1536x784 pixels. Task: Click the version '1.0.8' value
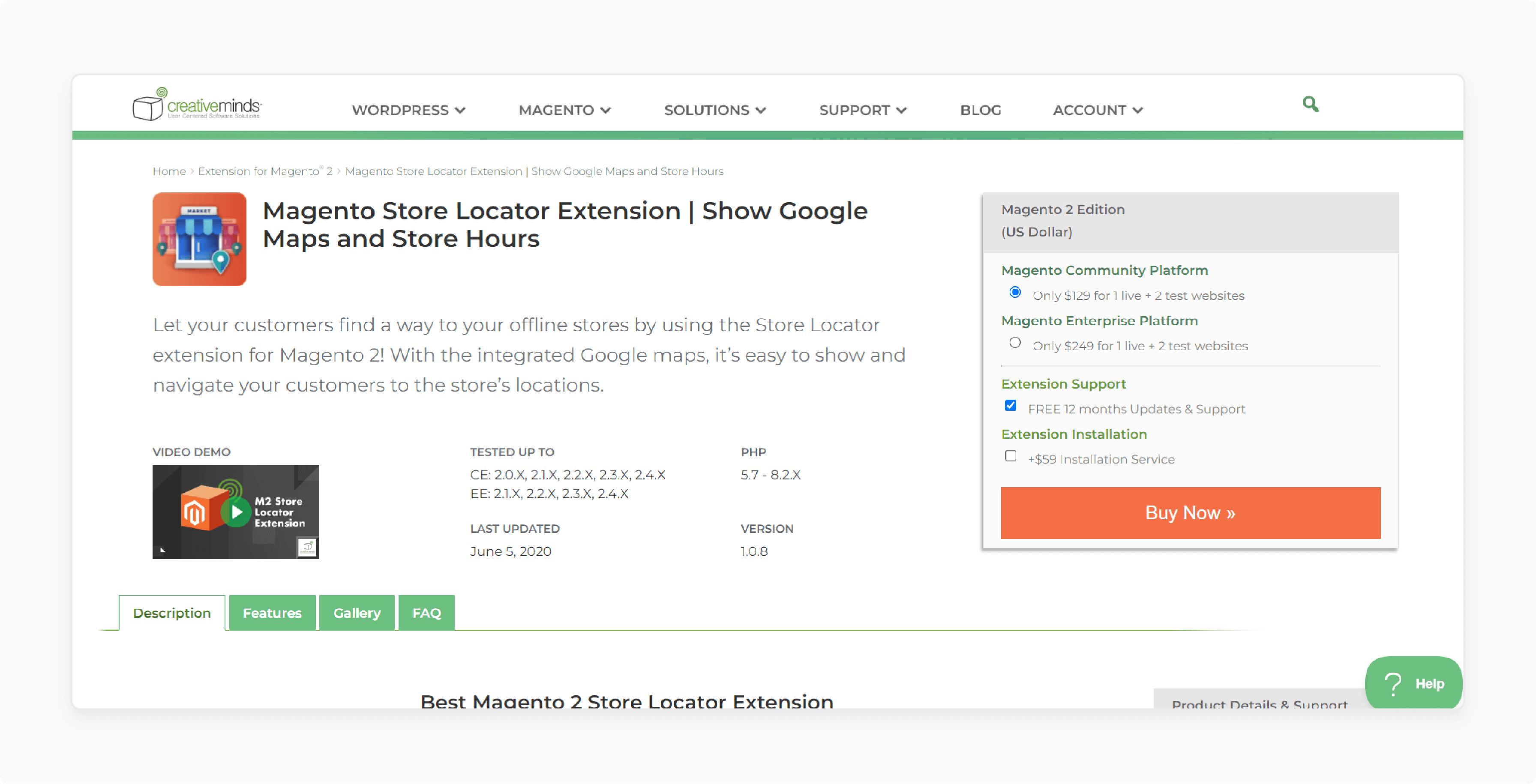click(x=754, y=551)
